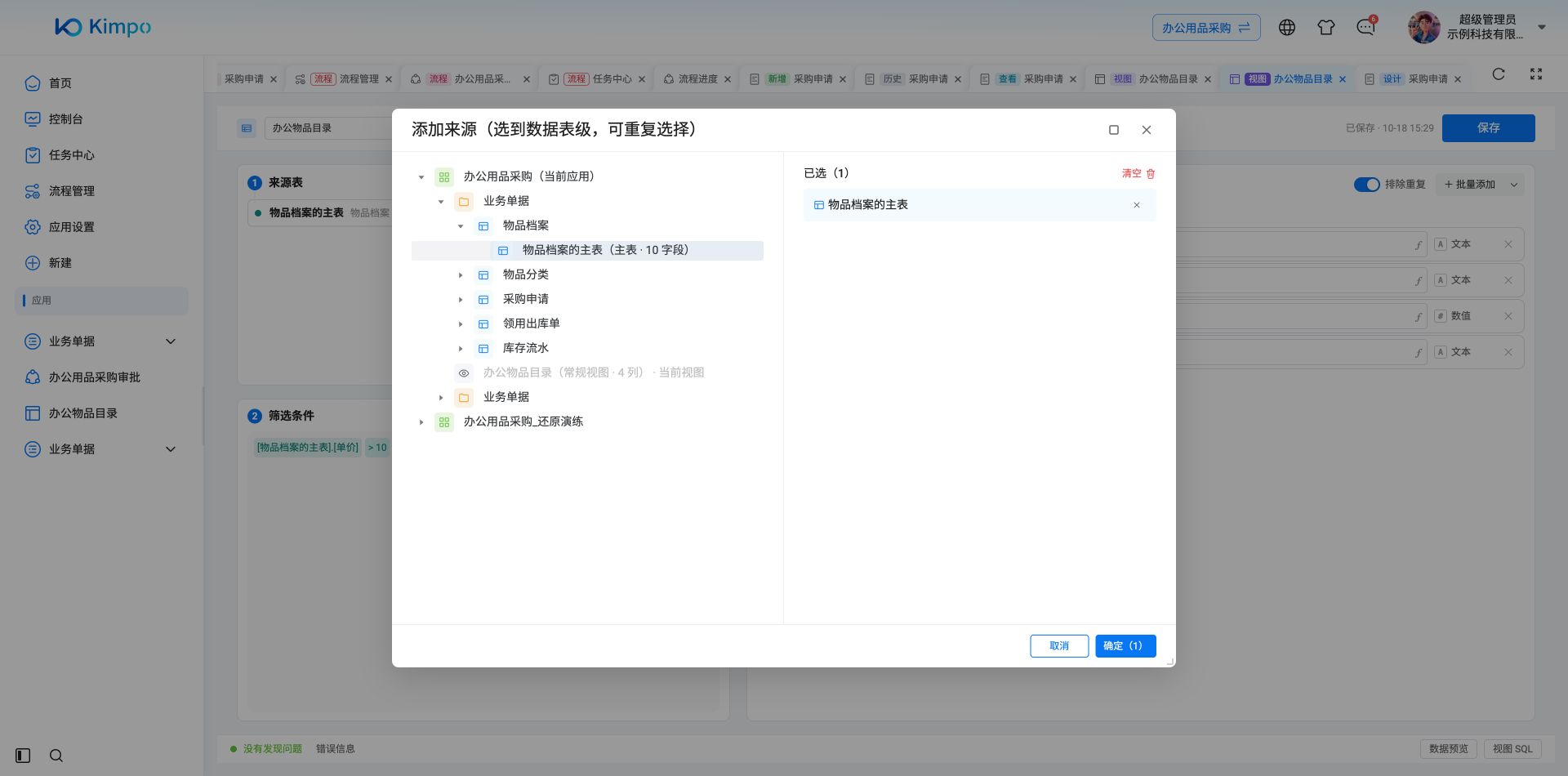Open the theme shirt icon

tap(1326, 28)
